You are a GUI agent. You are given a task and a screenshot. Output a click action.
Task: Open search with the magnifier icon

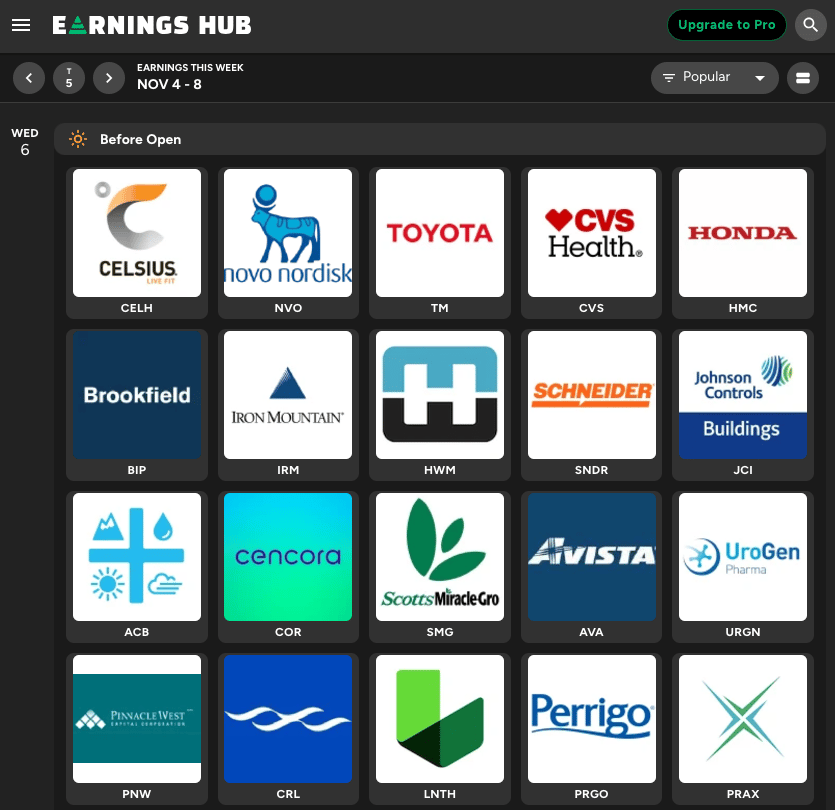810,25
